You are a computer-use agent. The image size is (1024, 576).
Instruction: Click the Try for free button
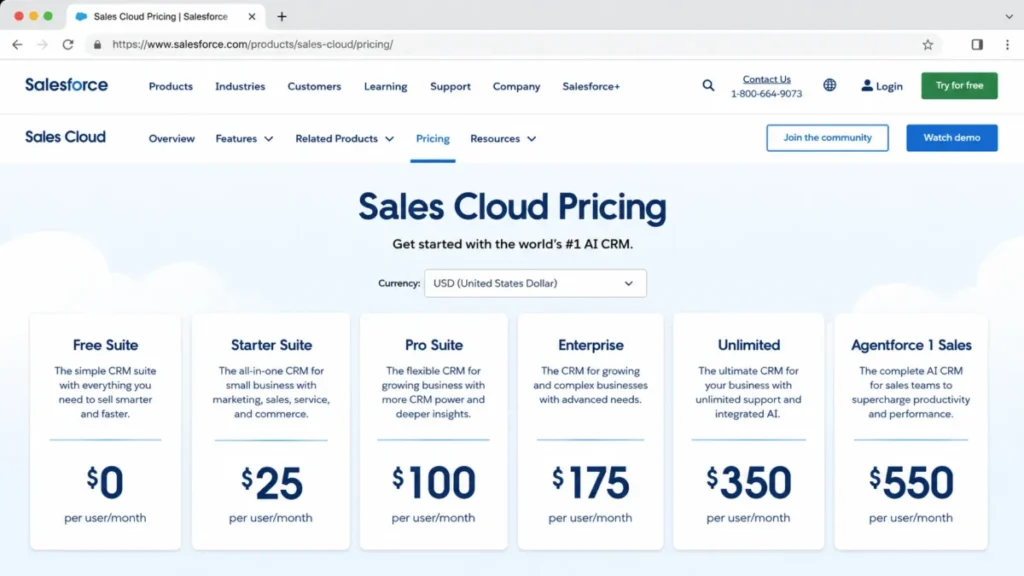959,86
